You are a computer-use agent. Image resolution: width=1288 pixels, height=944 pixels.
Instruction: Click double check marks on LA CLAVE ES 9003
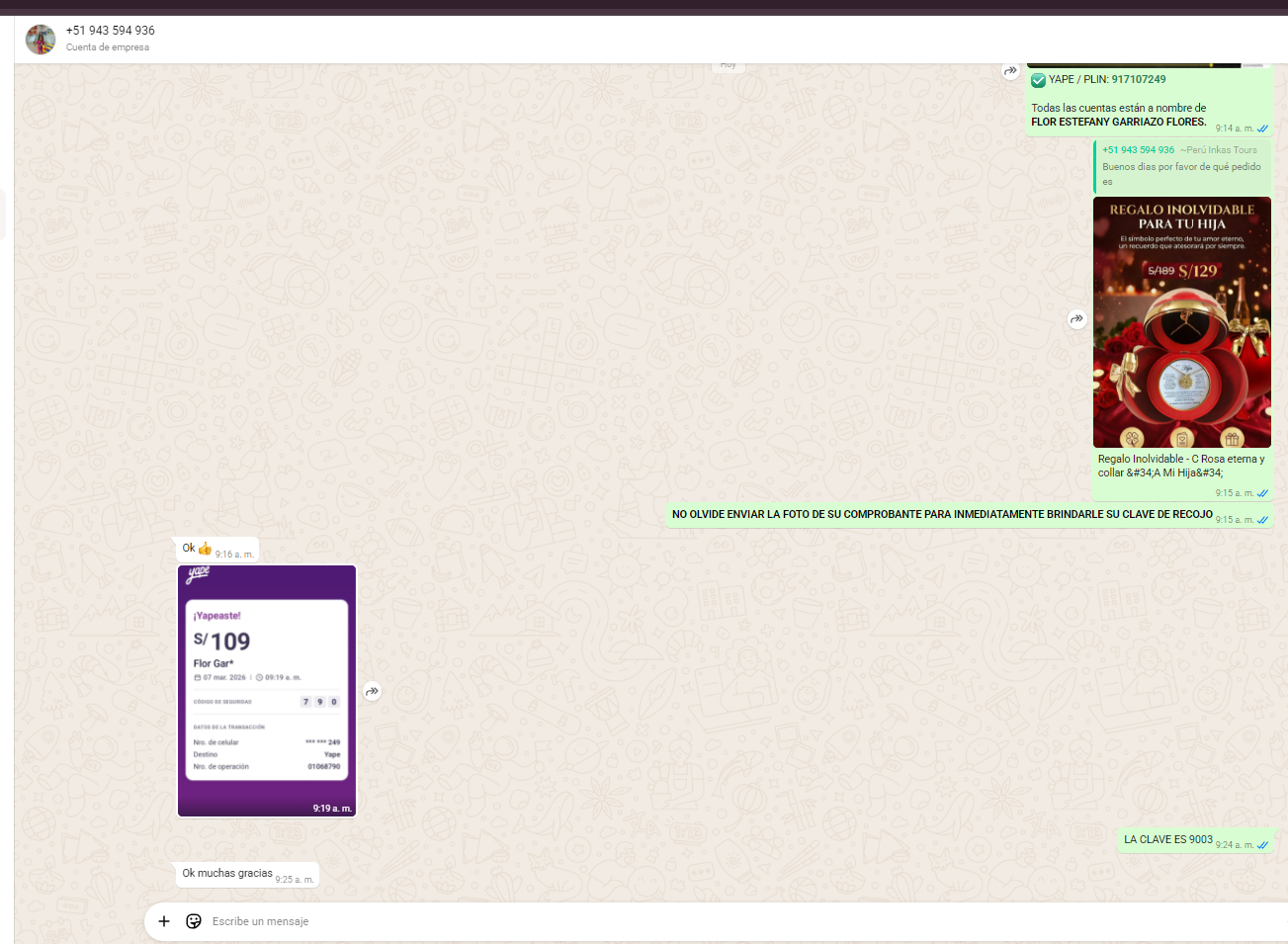[1262, 845]
